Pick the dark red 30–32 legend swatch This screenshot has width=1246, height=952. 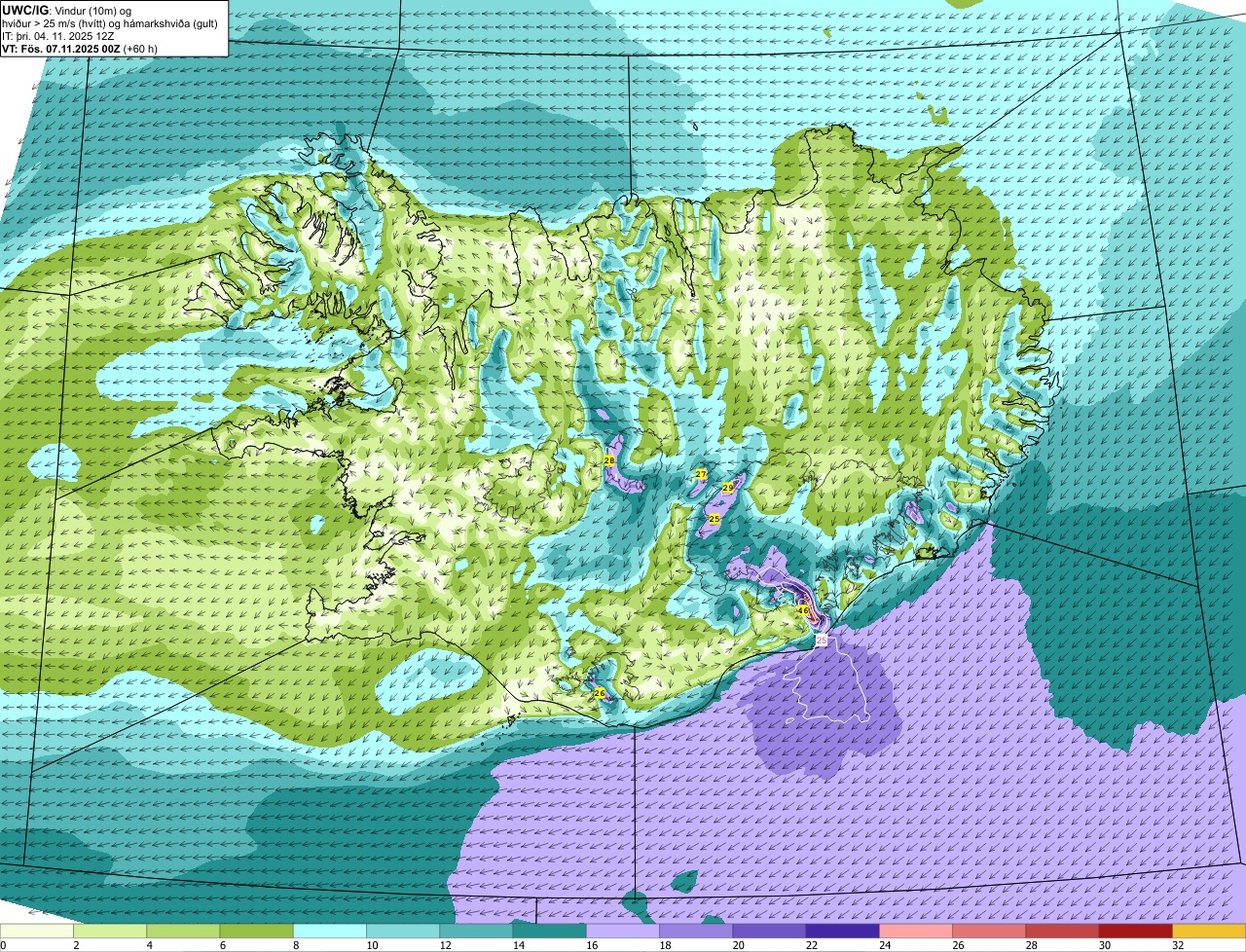[1136, 932]
